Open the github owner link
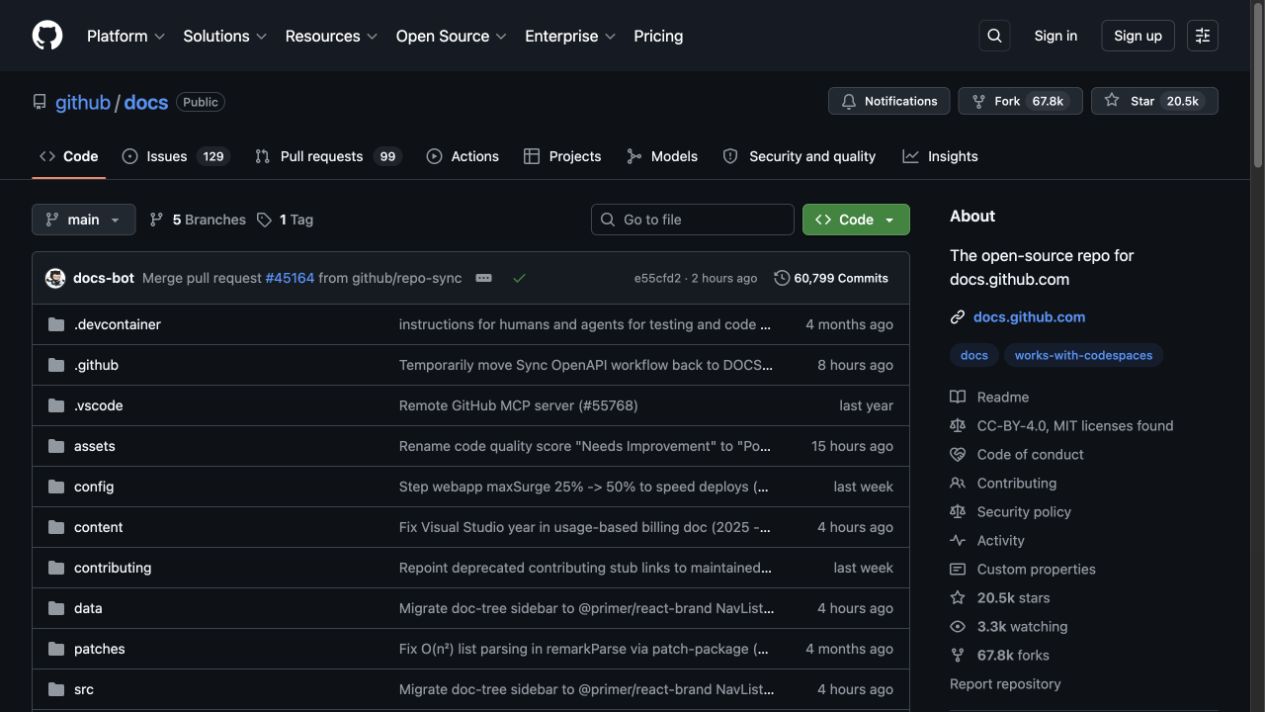This screenshot has width=1265, height=712. click(x=83, y=102)
